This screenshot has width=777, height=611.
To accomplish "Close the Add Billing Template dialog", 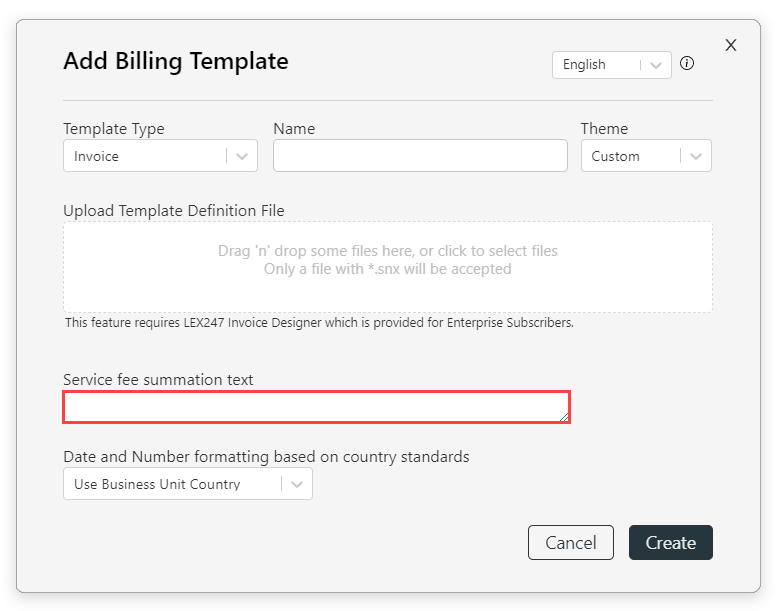I will [x=730, y=45].
